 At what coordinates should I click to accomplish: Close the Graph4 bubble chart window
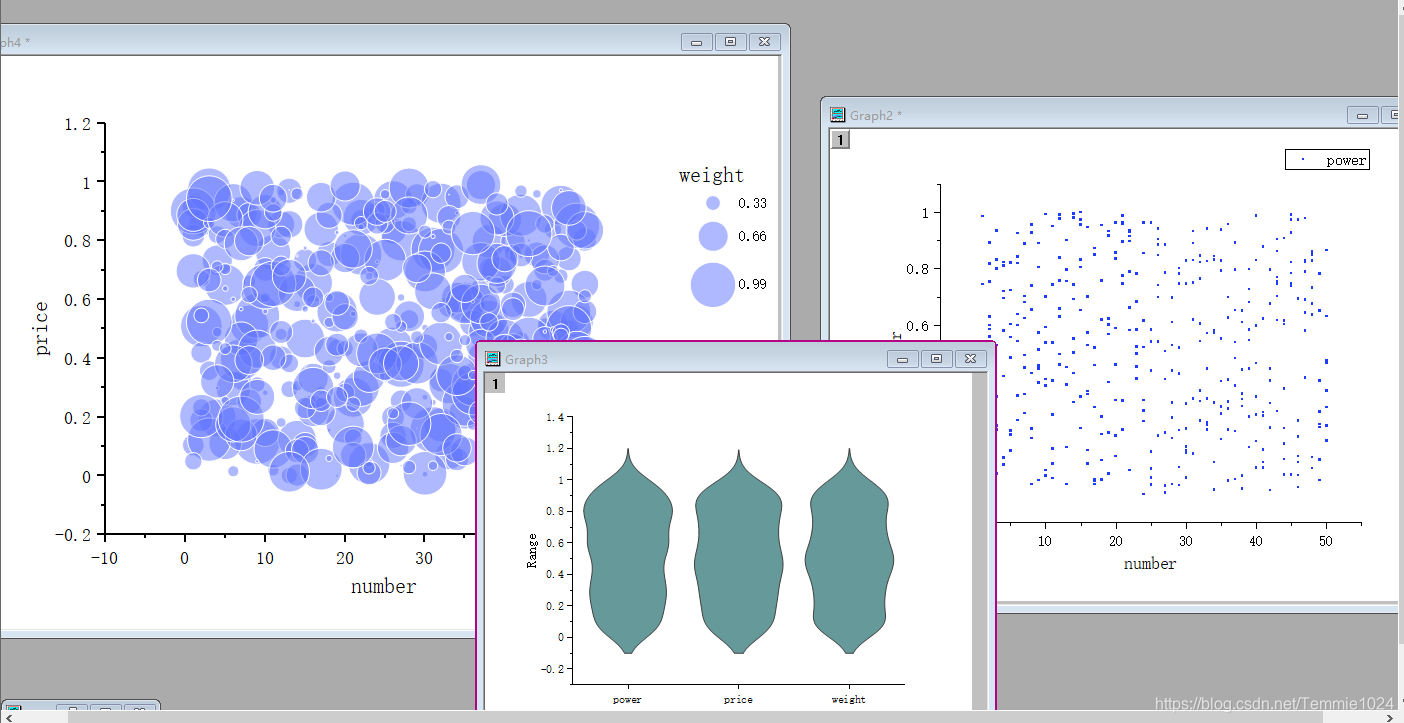[764, 41]
